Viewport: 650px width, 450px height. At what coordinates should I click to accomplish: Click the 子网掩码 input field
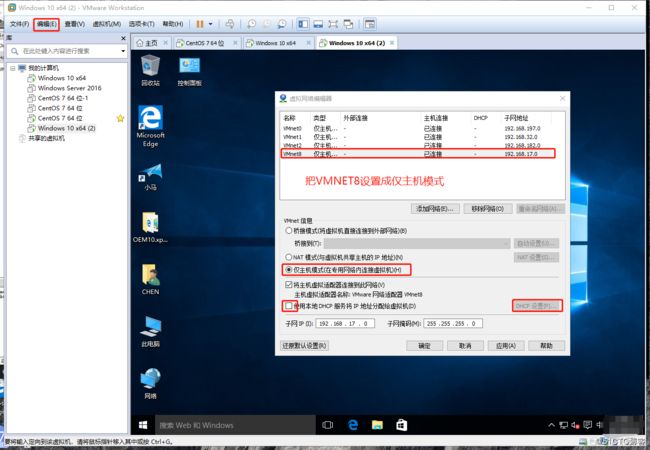(453, 324)
